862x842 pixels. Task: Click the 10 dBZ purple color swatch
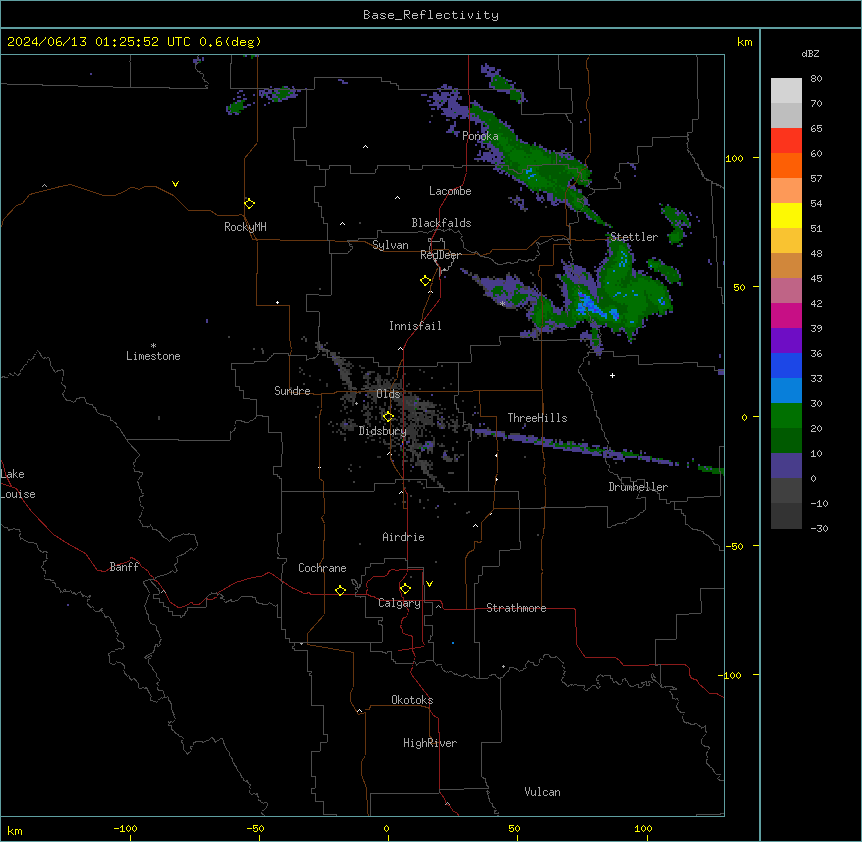tap(786, 466)
